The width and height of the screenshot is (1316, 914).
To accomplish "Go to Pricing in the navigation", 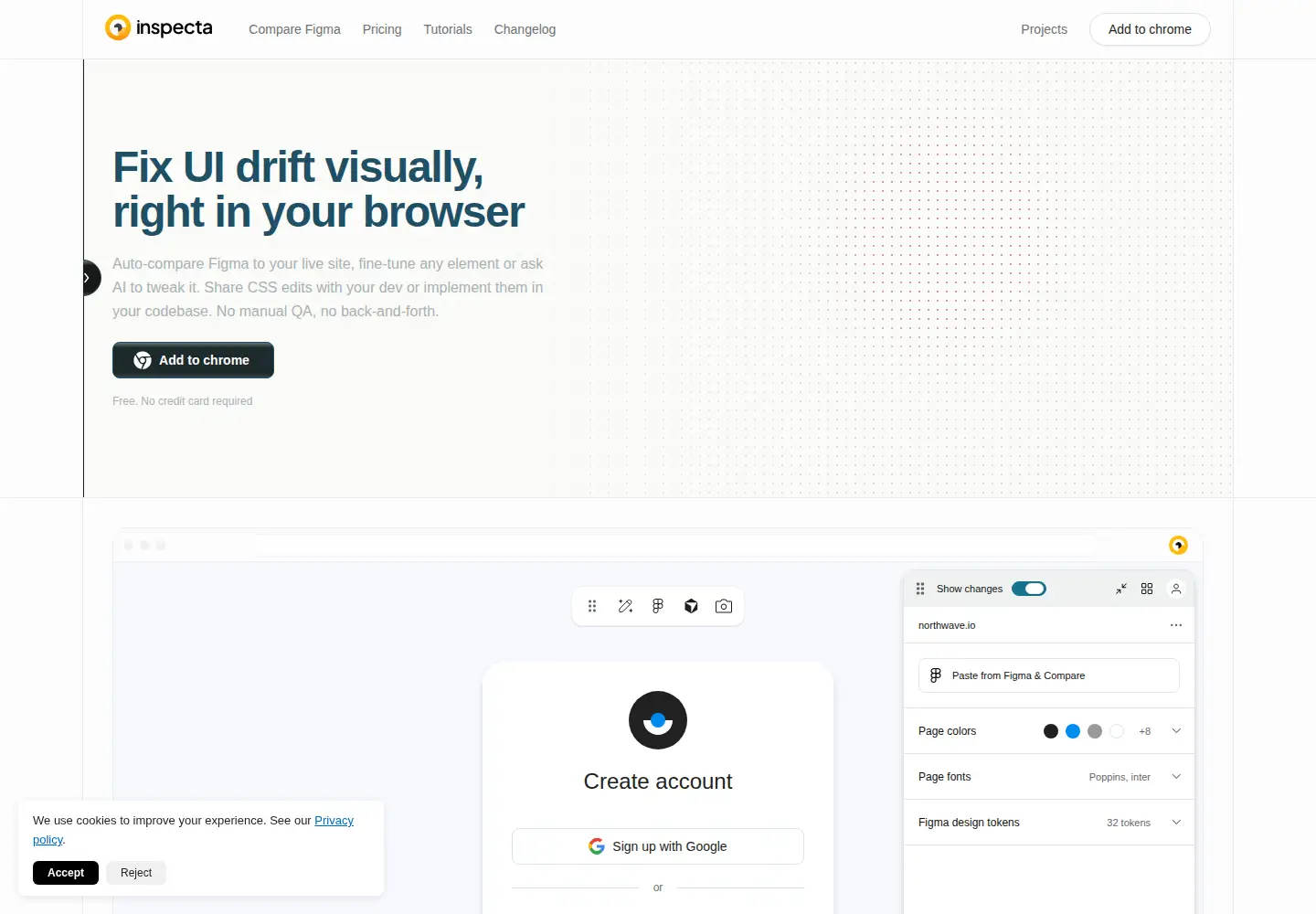I will pos(382,29).
